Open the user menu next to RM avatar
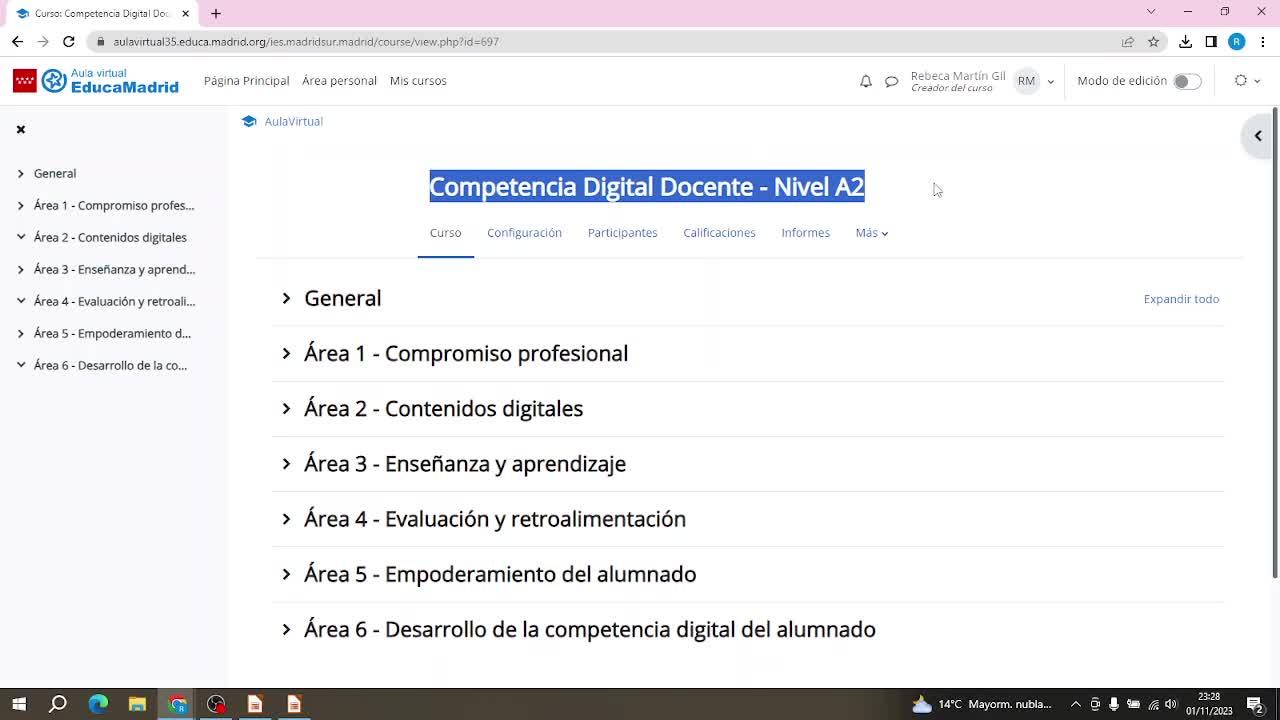The image size is (1280, 720). (x=1050, y=82)
